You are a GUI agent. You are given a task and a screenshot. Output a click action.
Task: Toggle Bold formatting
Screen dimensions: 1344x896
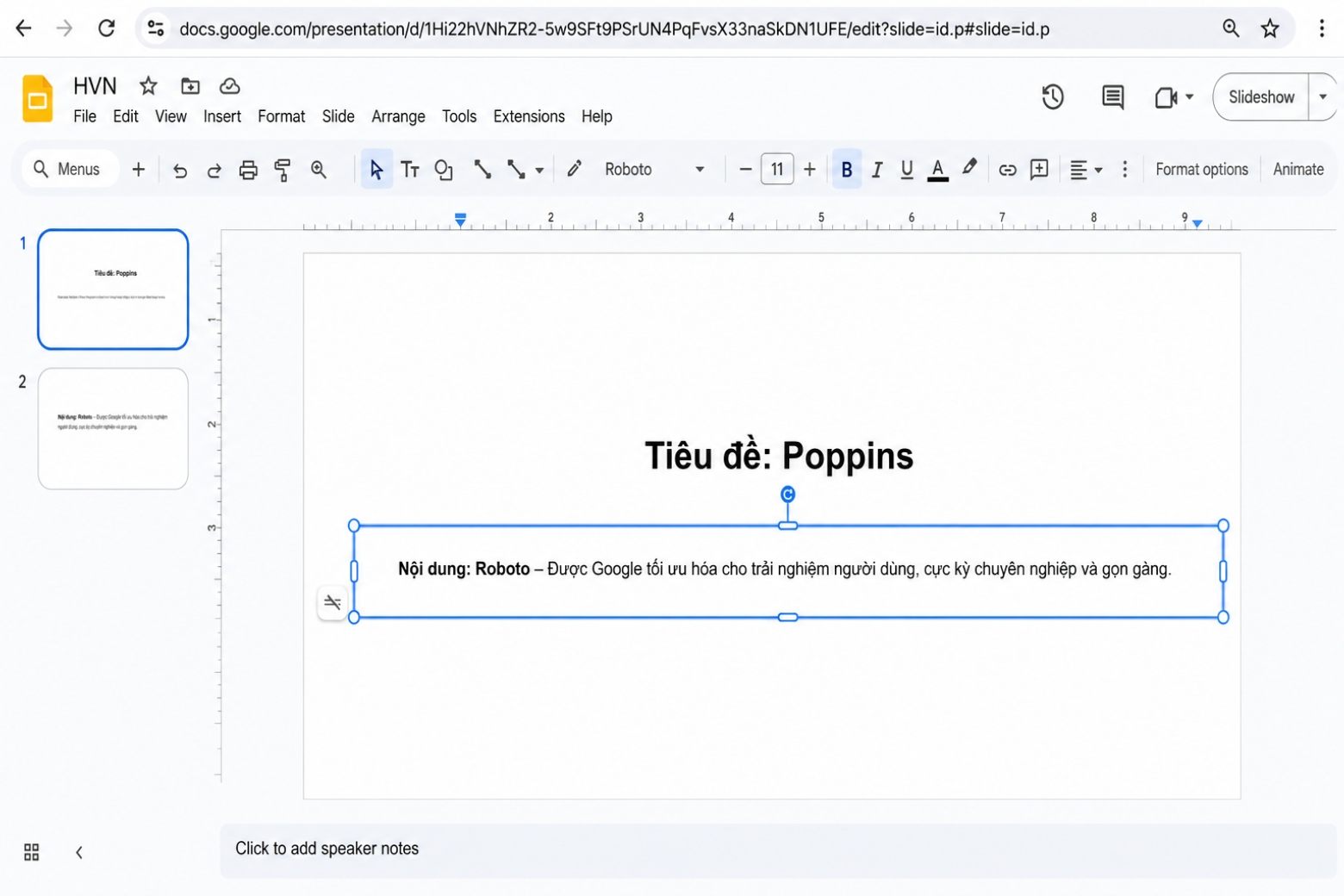pos(847,170)
